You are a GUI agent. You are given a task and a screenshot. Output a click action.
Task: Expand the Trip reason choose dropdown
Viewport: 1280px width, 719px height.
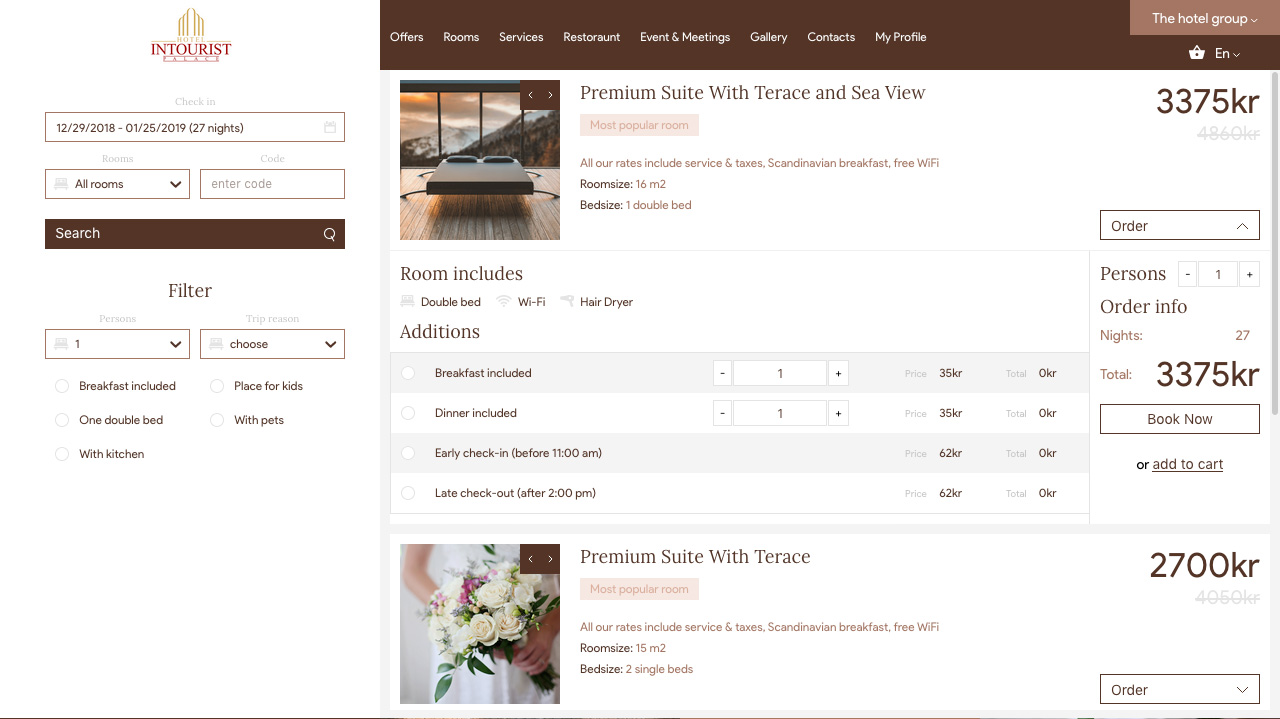(x=272, y=344)
